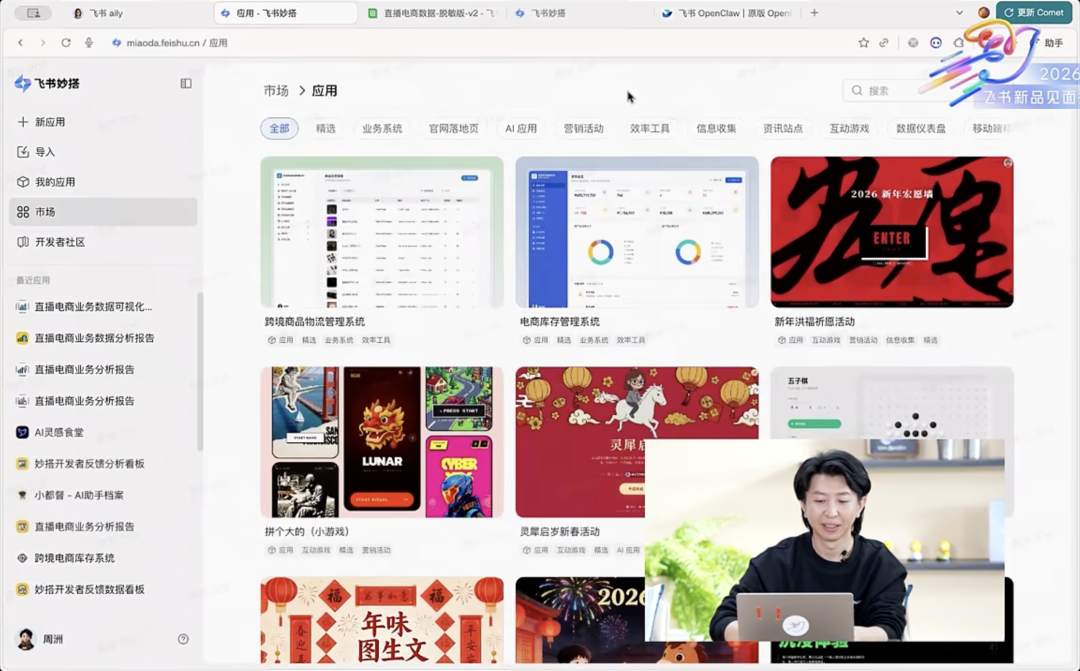Screen dimensions: 1080x671
Task: Select the 效率工具 category filter
Action: pos(649,129)
